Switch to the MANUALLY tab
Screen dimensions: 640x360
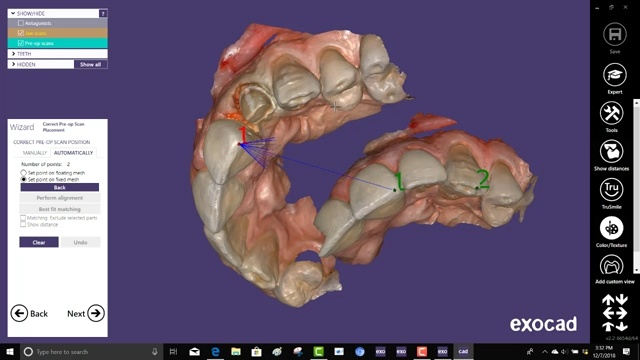point(35,153)
